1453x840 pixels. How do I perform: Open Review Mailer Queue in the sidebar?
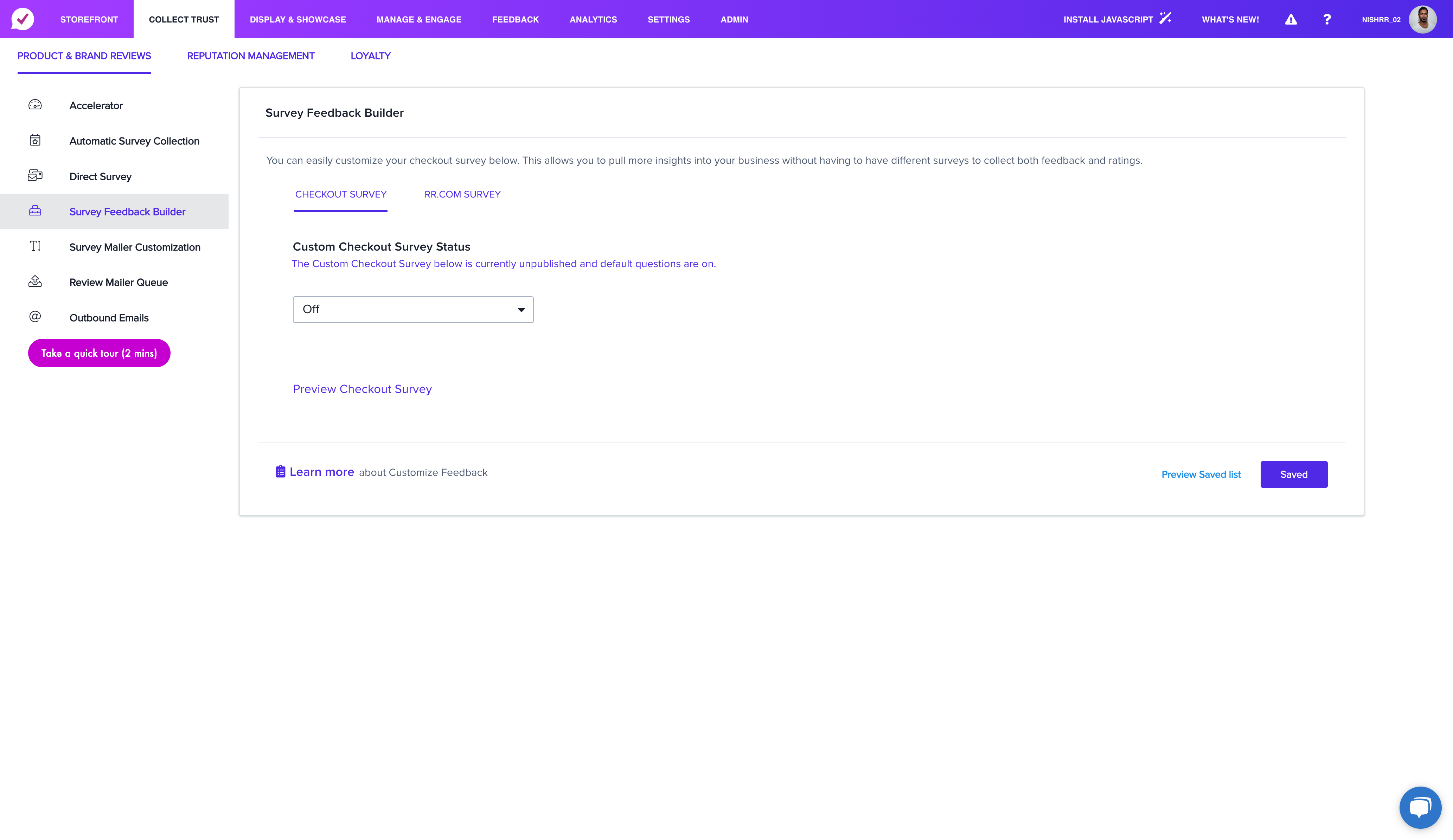[119, 282]
